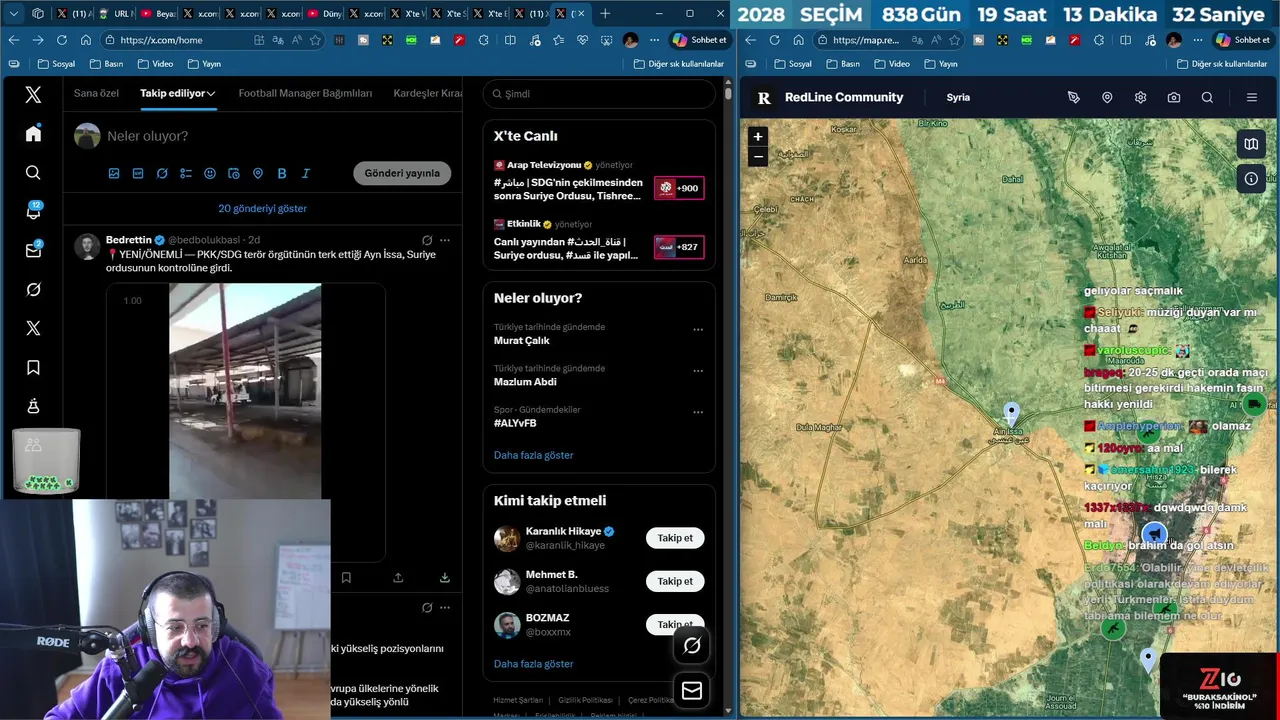Follow Mehmet B.
1280x720 pixels.
(675, 581)
